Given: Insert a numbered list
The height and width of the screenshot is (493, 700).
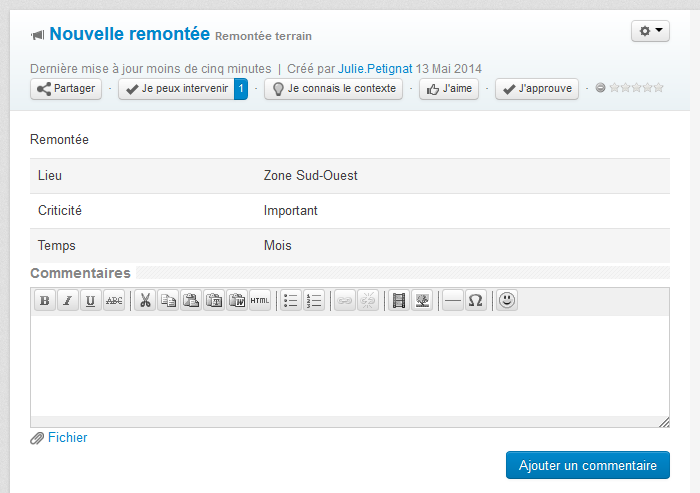Looking at the screenshot, I should pos(314,300).
